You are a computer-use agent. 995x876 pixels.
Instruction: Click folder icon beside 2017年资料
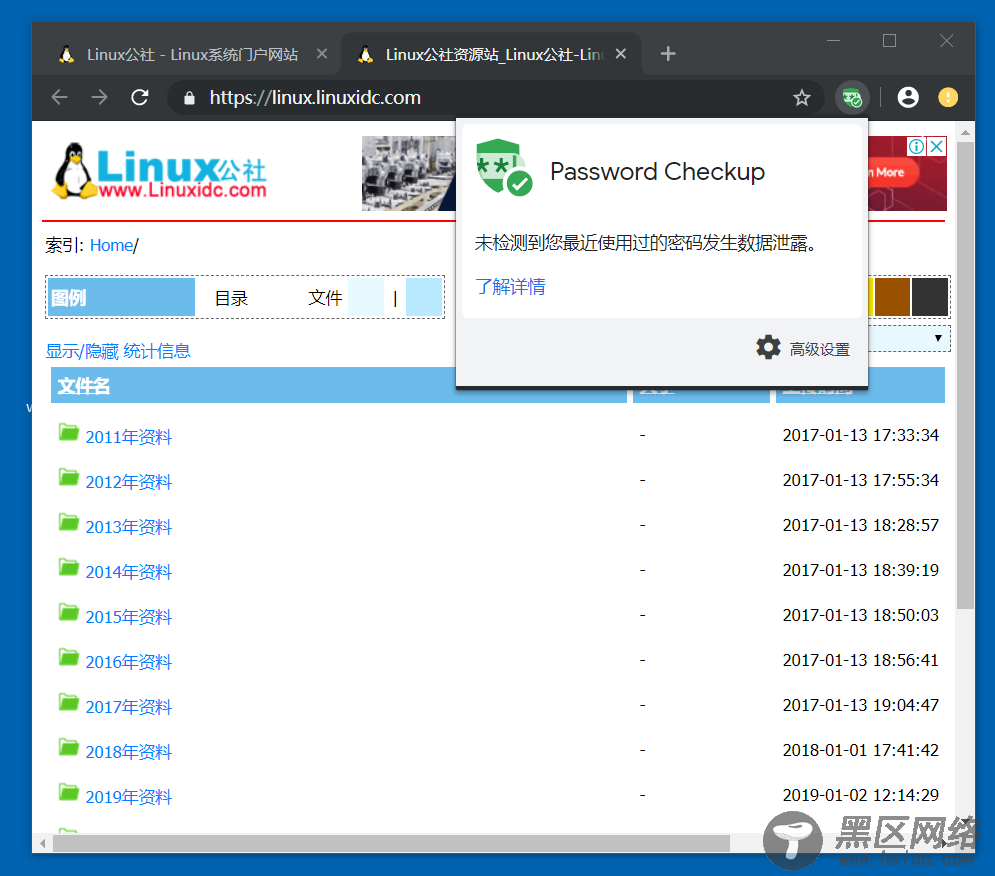[69, 703]
